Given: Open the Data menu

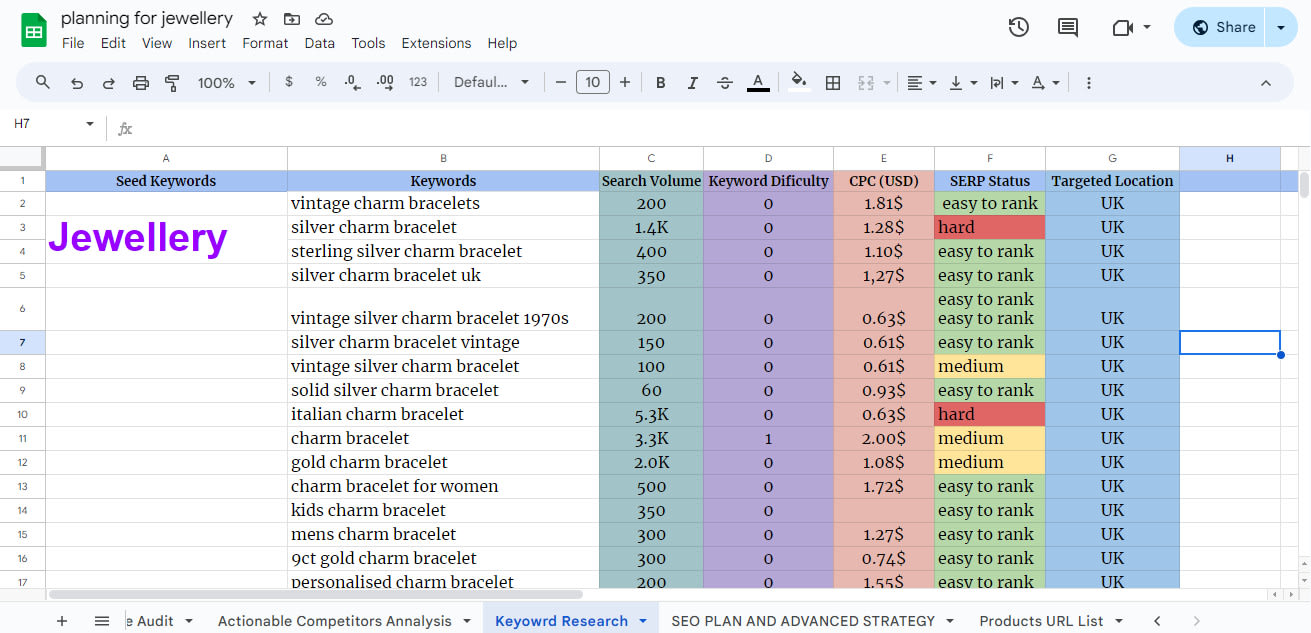Looking at the screenshot, I should pos(320,43).
